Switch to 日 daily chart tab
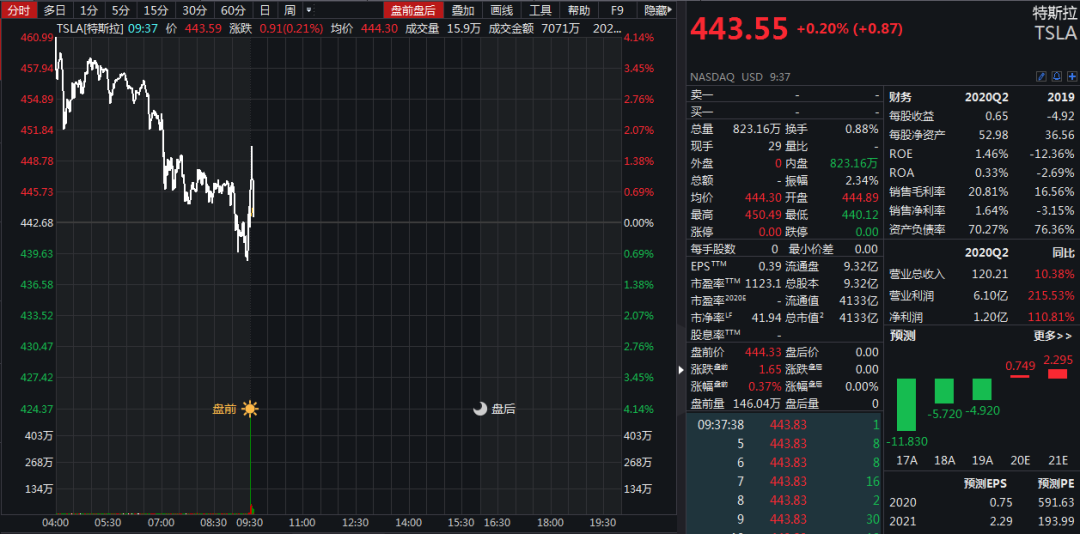1080x534 pixels. point(265,10)
